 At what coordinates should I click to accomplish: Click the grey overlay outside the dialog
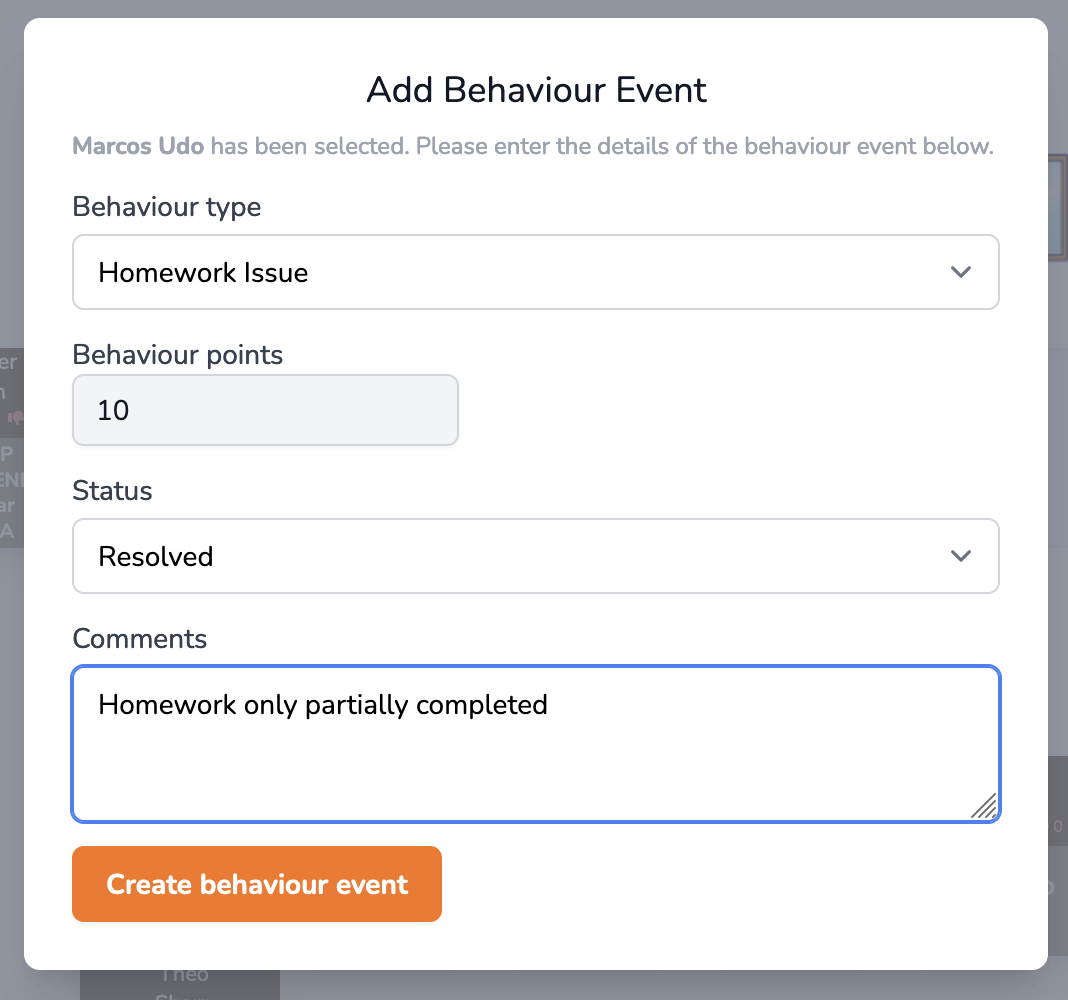(1058, 500)
